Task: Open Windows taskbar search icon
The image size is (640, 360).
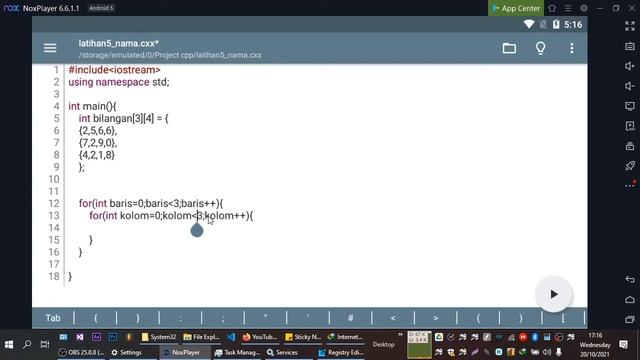Action: coord(27,344)
